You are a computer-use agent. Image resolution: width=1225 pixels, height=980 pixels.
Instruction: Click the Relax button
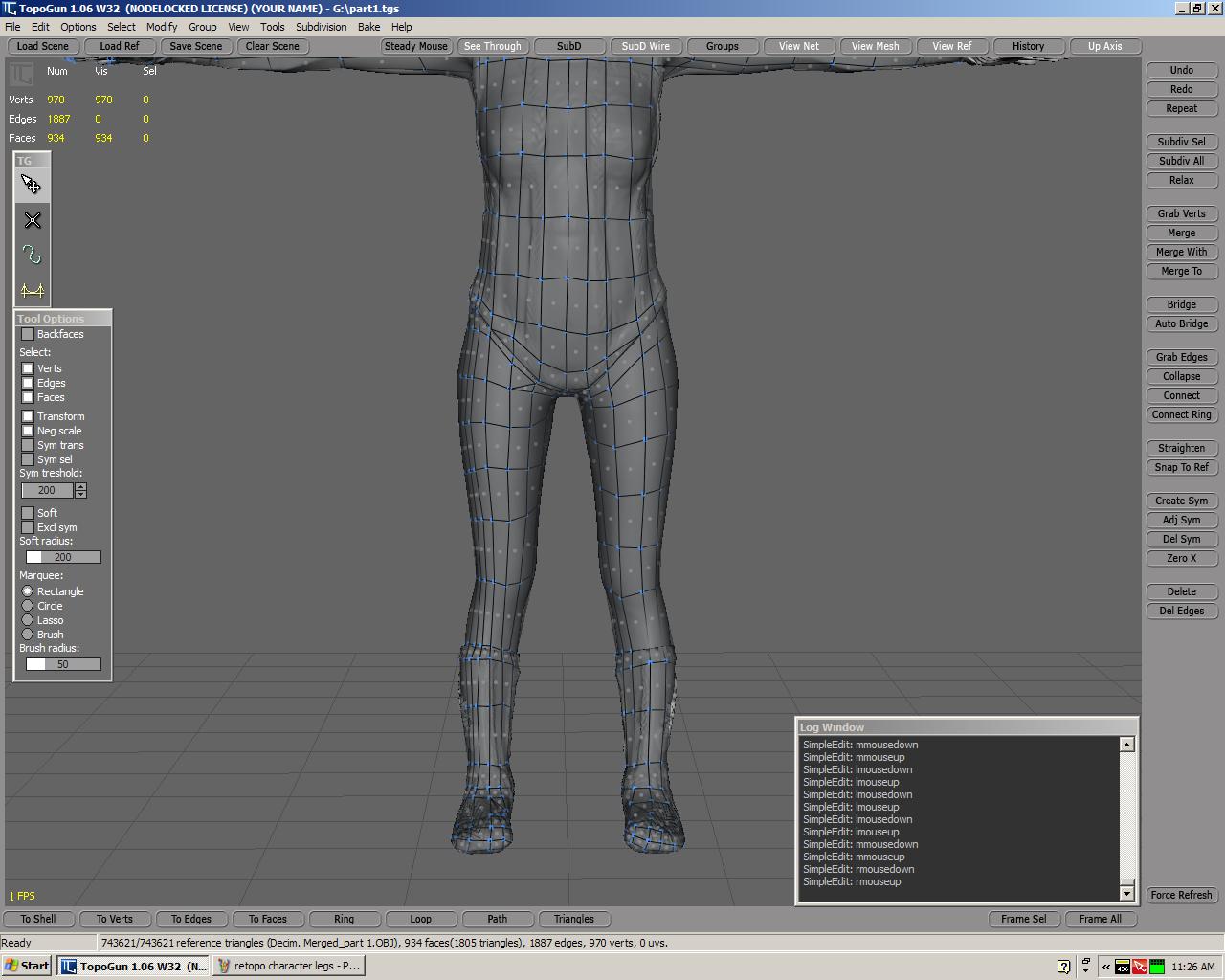tap(1181, 180)
